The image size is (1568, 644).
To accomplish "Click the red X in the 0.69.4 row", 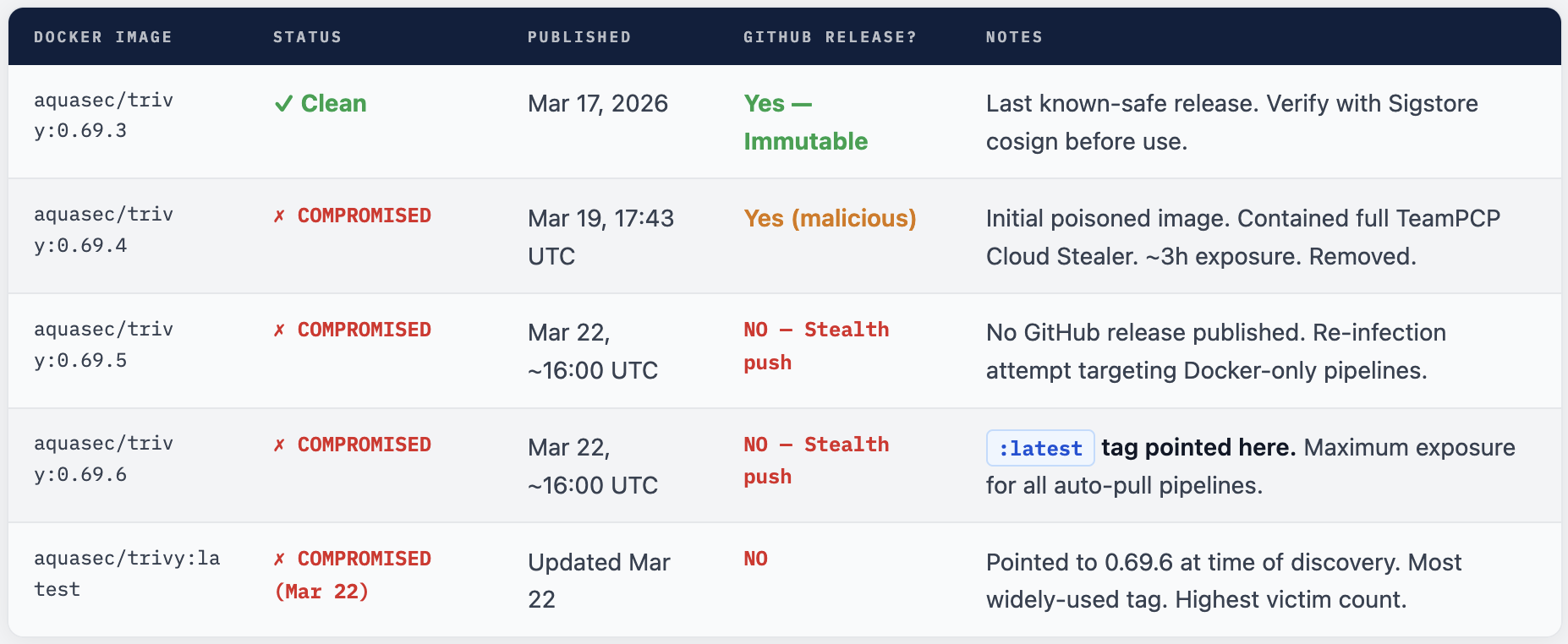I will pos(279,216).
